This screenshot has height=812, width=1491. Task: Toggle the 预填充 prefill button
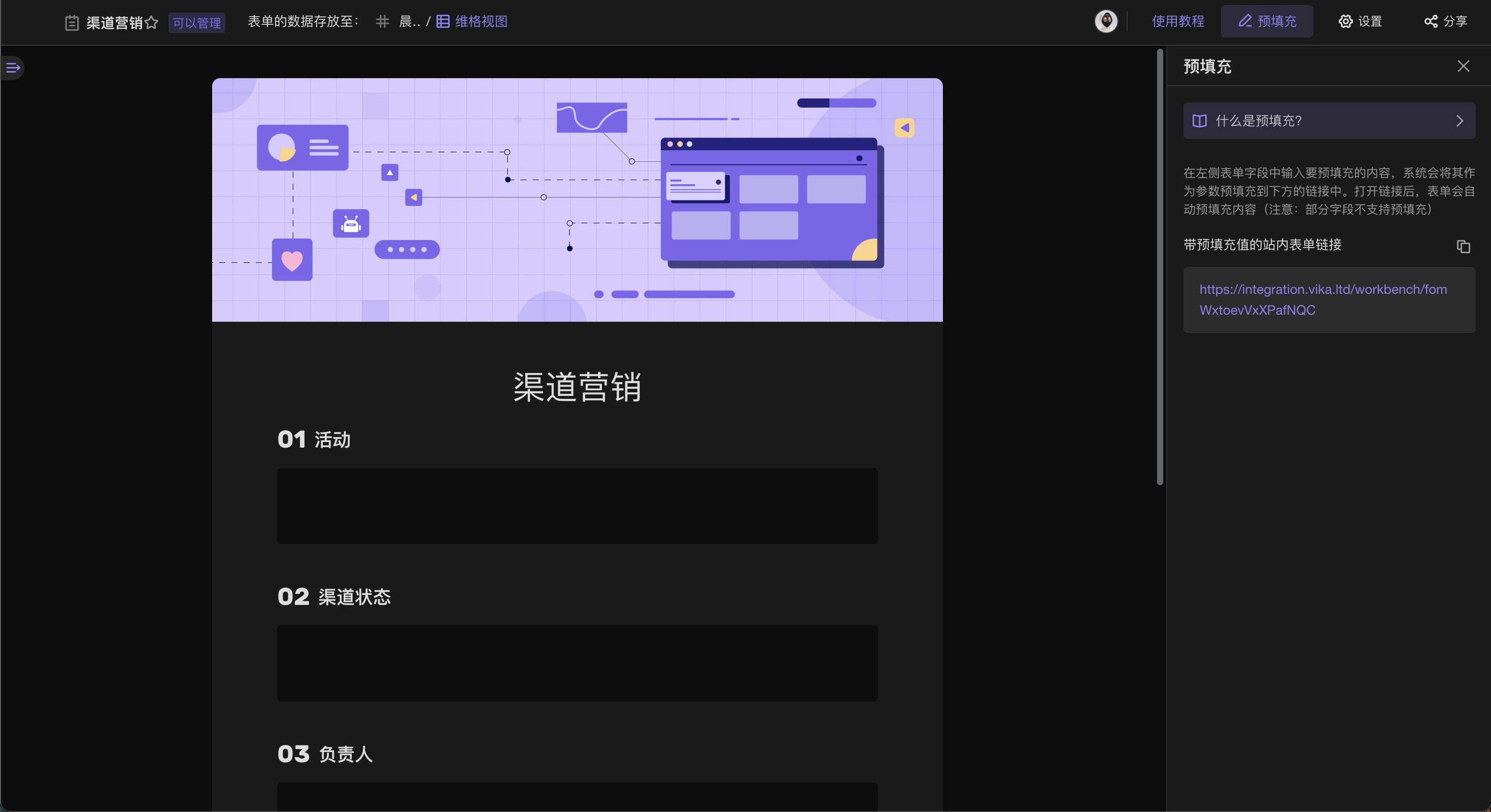point(1266,21)
